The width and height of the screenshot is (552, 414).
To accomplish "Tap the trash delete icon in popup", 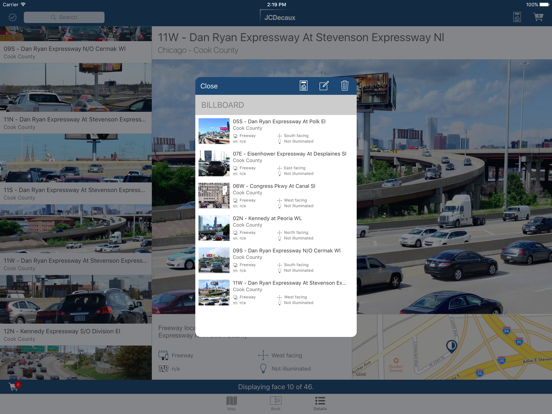I will point(345,86).
